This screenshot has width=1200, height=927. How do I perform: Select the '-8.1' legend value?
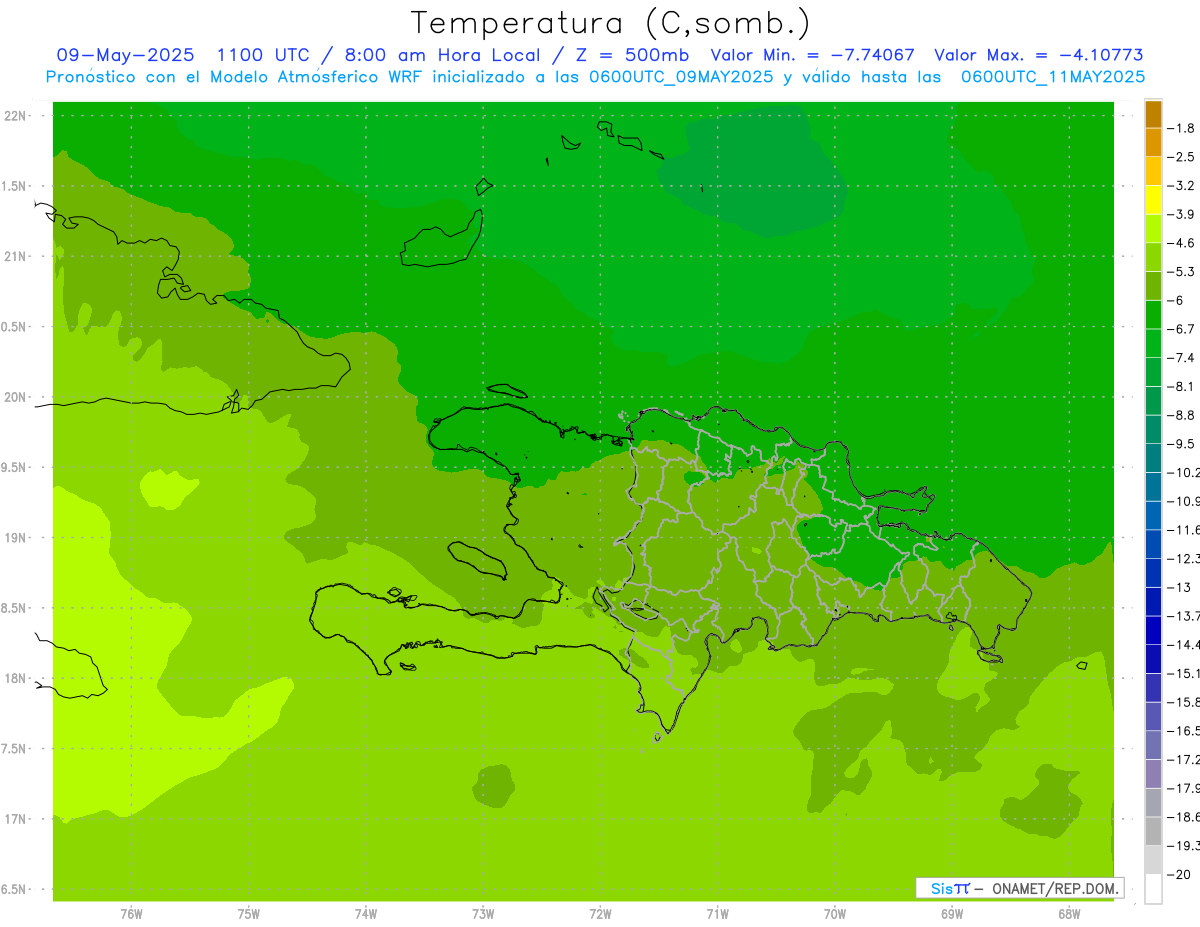click(1181, 386)
